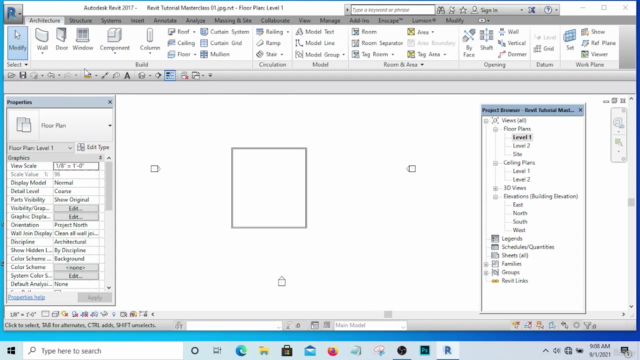Activate the Door tool
Image resolution: width=640 pixels, height=360 pixels.
pos(62,40)
